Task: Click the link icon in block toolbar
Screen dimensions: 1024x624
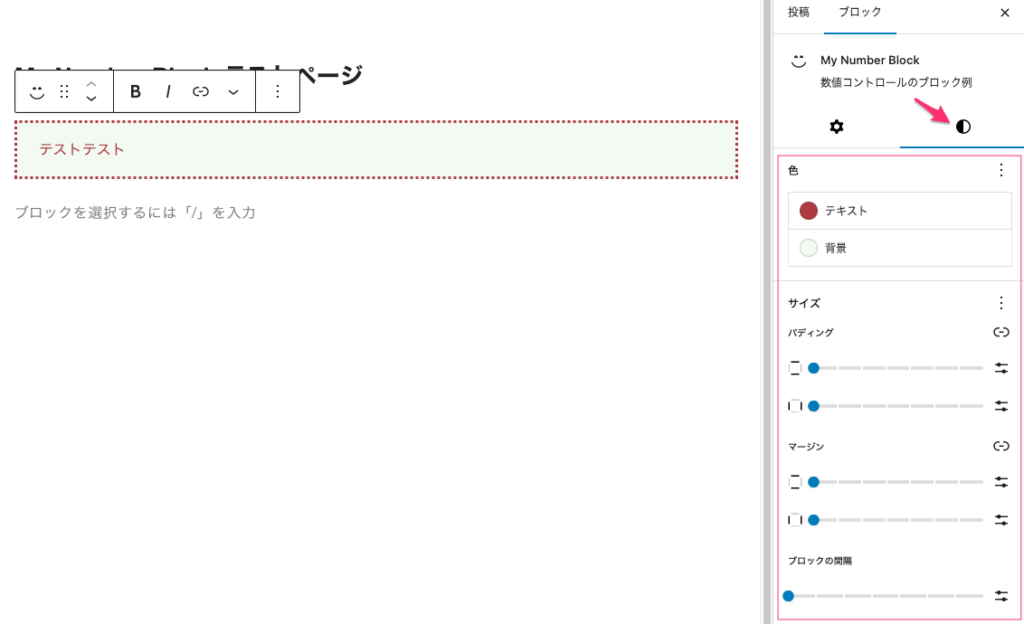Action: (x=200, y=92)
